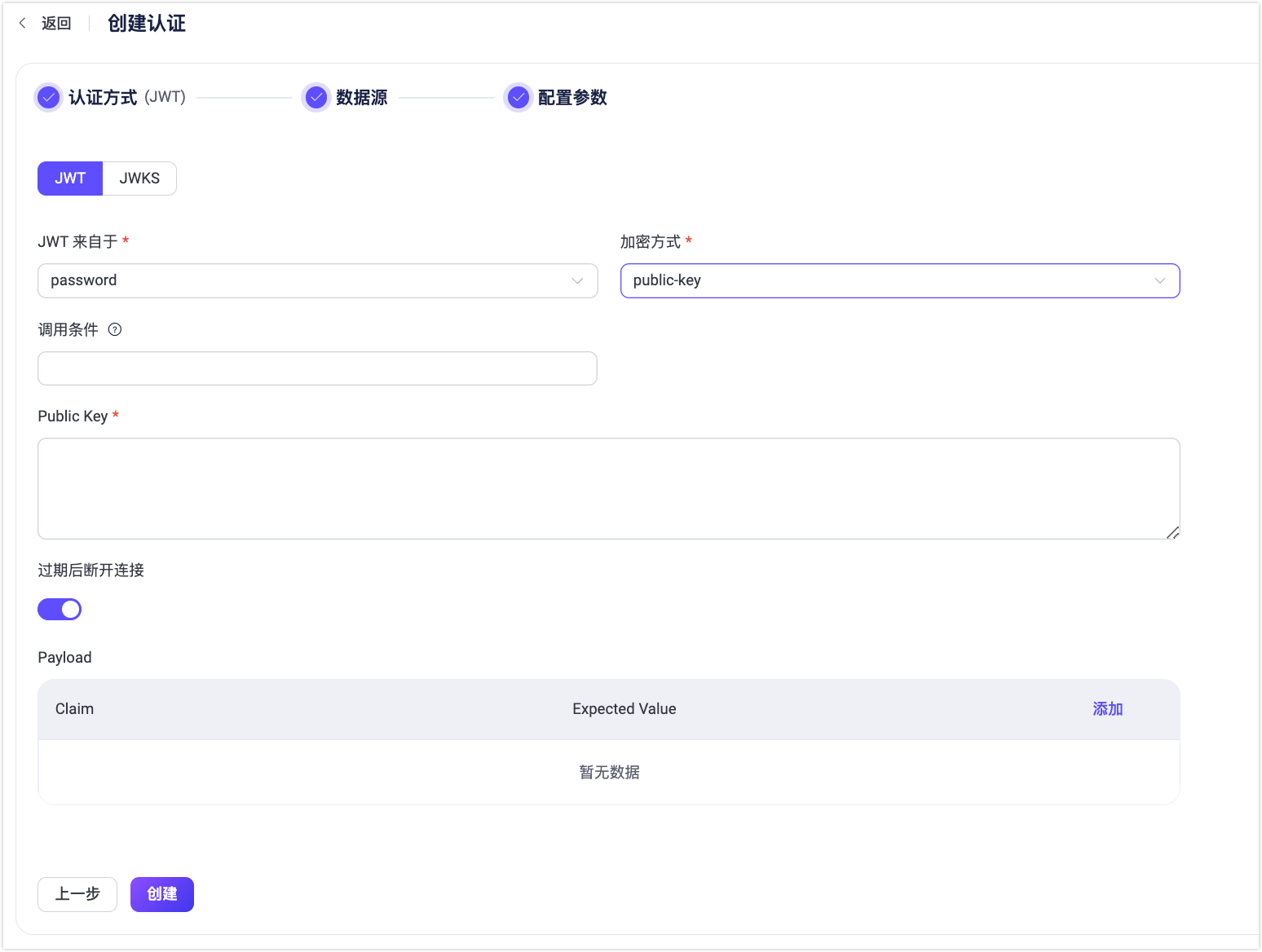
Task: Click inside the Public Key textarea
Action: [x=608, y=488]
